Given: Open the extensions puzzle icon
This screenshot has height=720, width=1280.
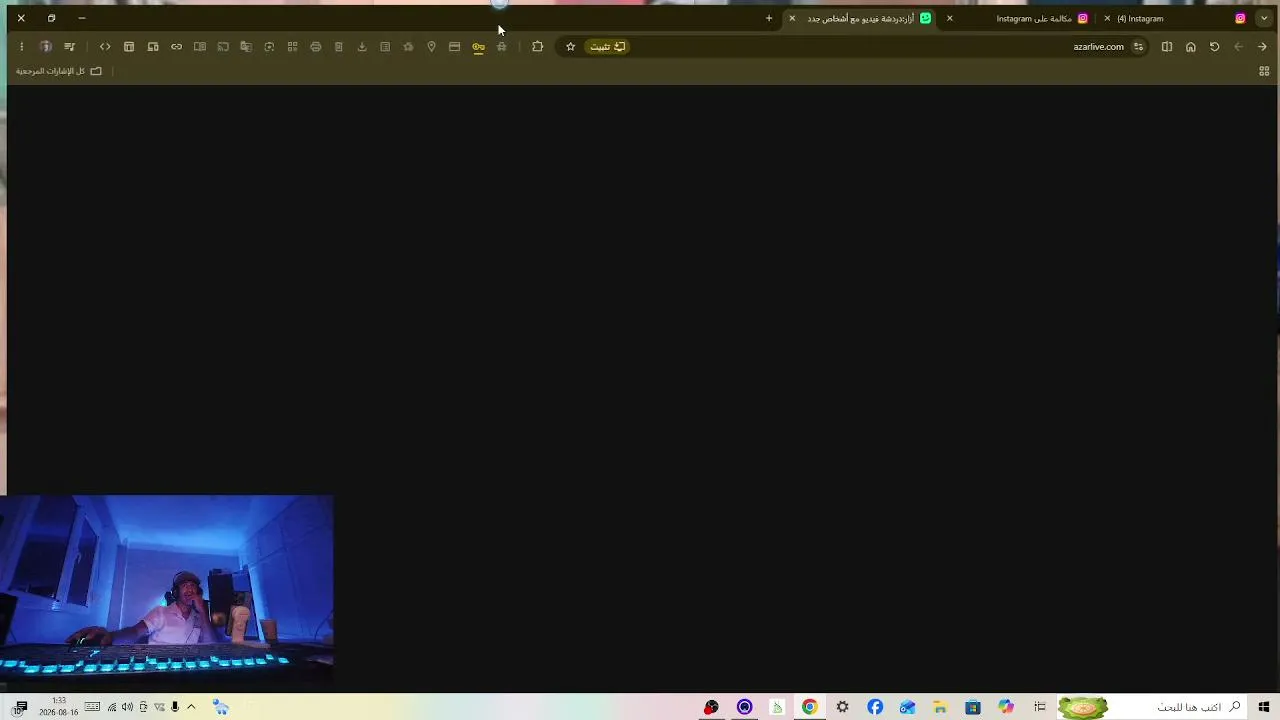Looking at the screenshot, I should point(538,47).
